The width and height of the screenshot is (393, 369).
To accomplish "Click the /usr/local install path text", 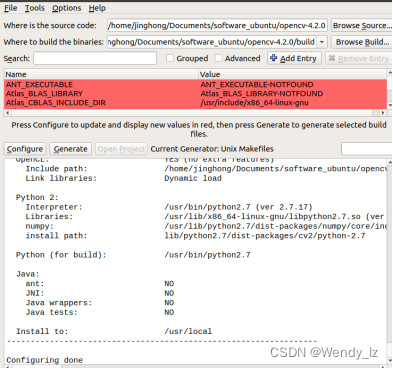I will 188,331.
